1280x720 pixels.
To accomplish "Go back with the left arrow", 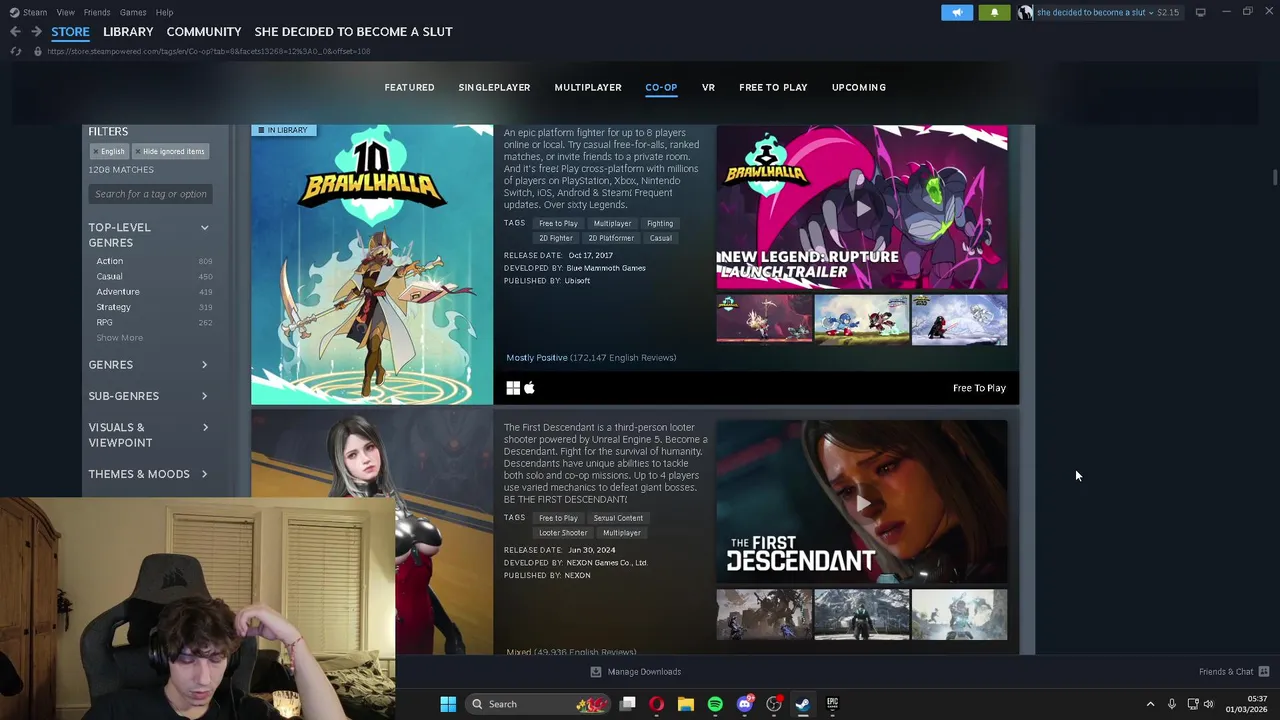I will tap(15, 32).
